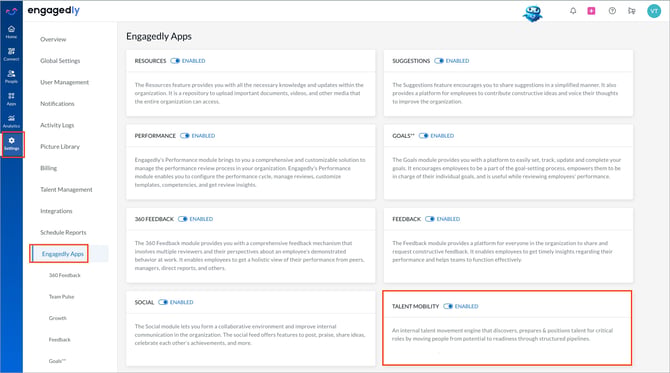Open the People sidebar icon
Image resolution: width=670 pixels, height=373 pixels.
(11, 76)
